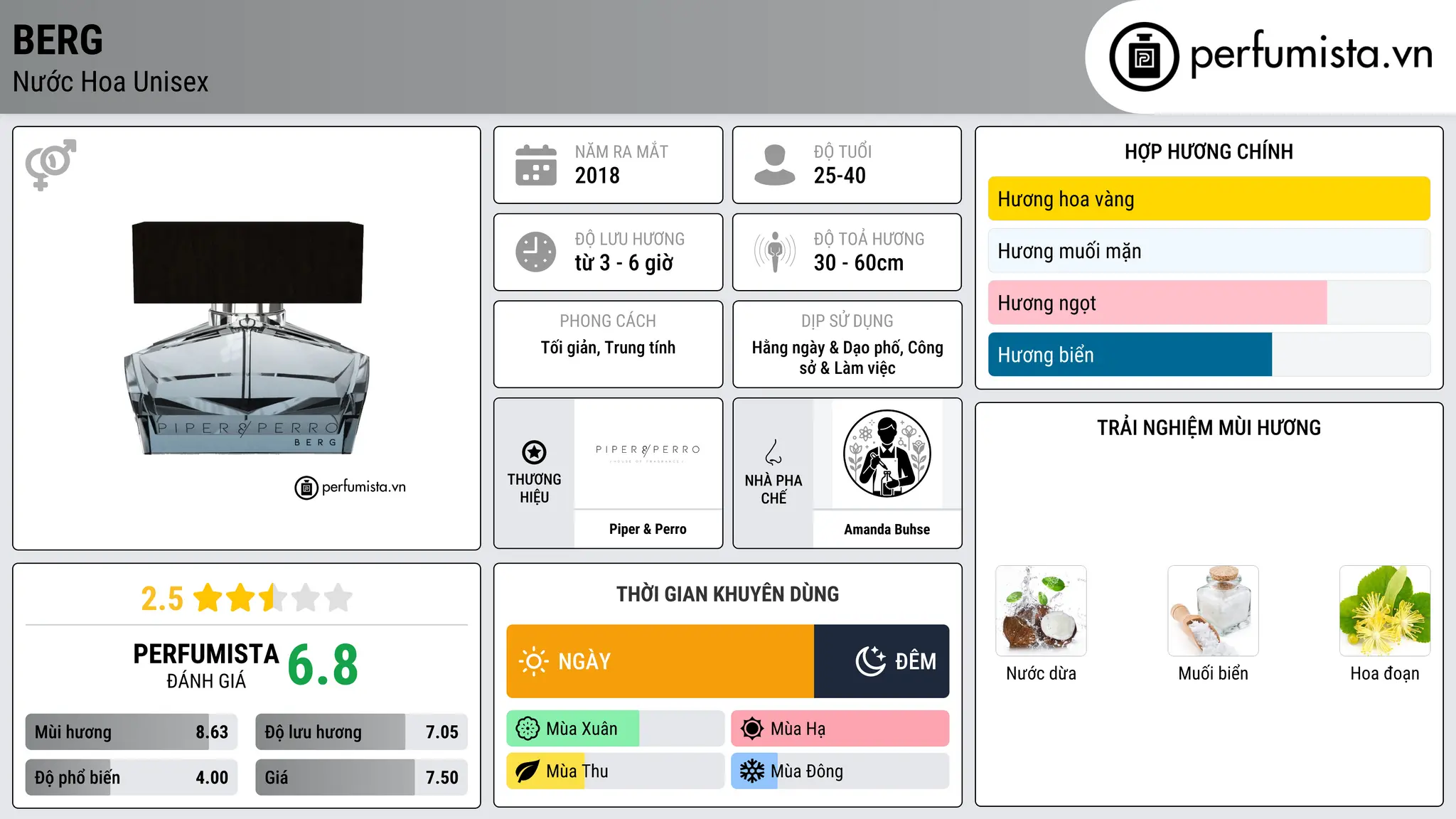The image size is (1456, 819).
Task: Click the Giá 7.50 score bar
Action: coord(361,778)
